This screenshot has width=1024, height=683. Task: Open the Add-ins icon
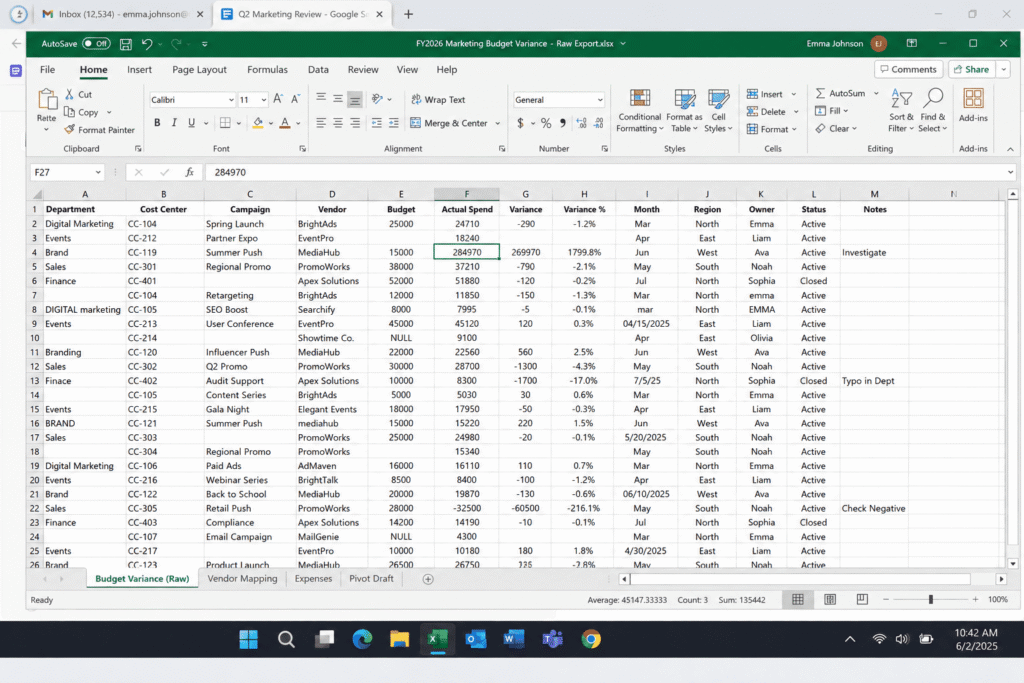973,99
